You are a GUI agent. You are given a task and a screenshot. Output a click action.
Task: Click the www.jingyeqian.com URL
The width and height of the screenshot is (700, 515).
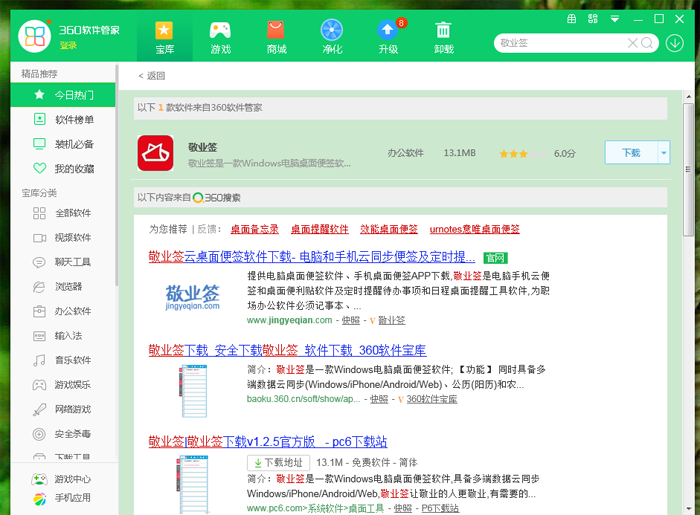[289, 320]
